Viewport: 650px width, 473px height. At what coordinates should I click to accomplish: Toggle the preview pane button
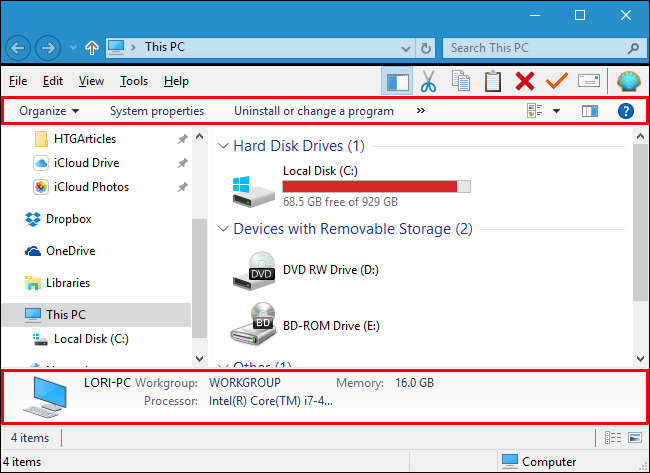point(589,111)
